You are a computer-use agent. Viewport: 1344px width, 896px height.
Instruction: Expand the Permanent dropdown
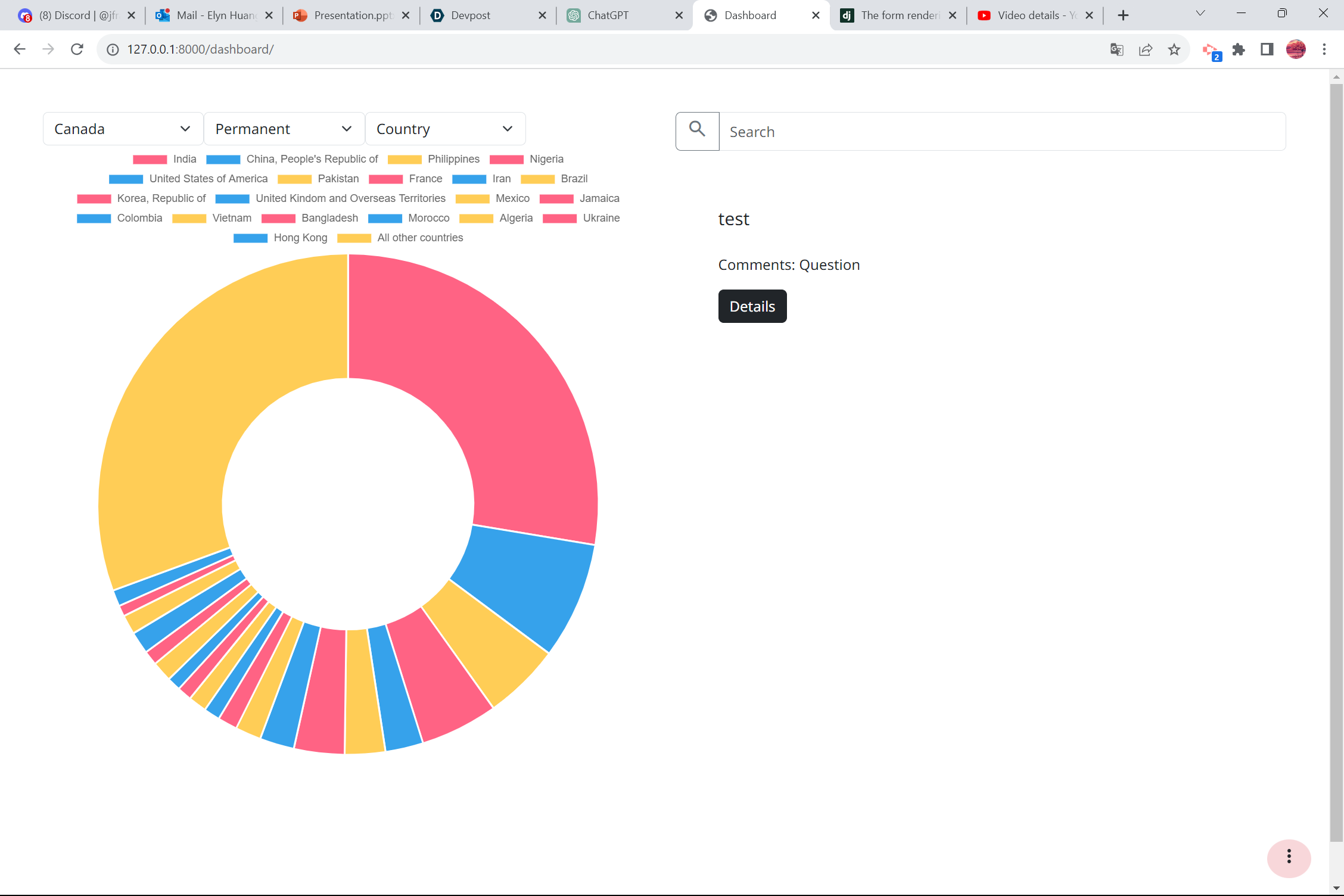click(x=284, y=129)
